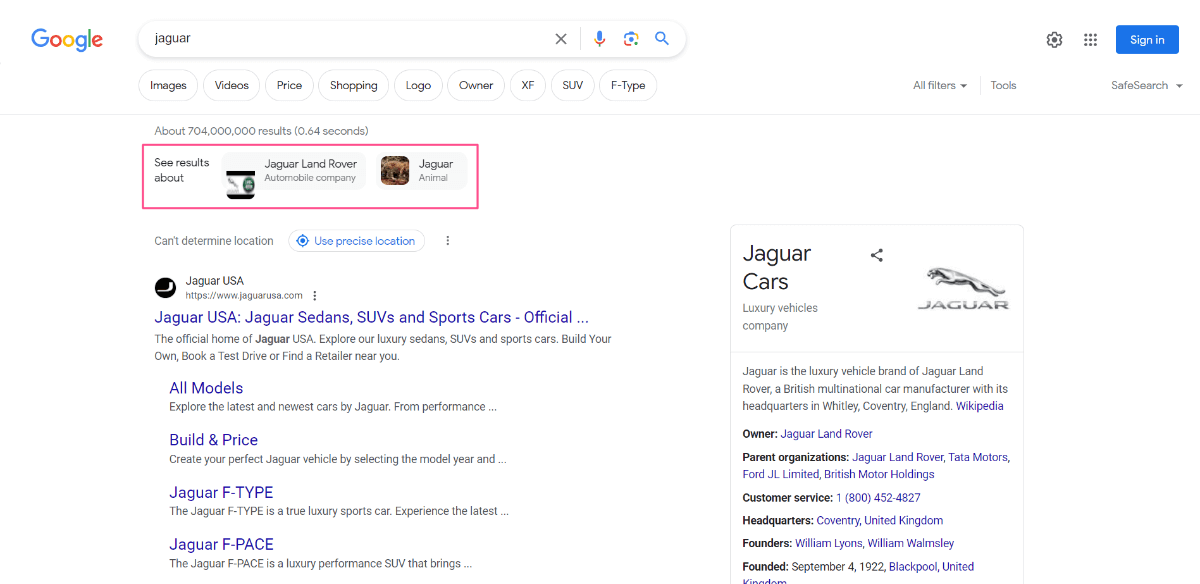1200x584 pixels.
Task: Click Jaguar Land Rover link beside Owner
Action: pyautogui.click(x=827, y=434)
